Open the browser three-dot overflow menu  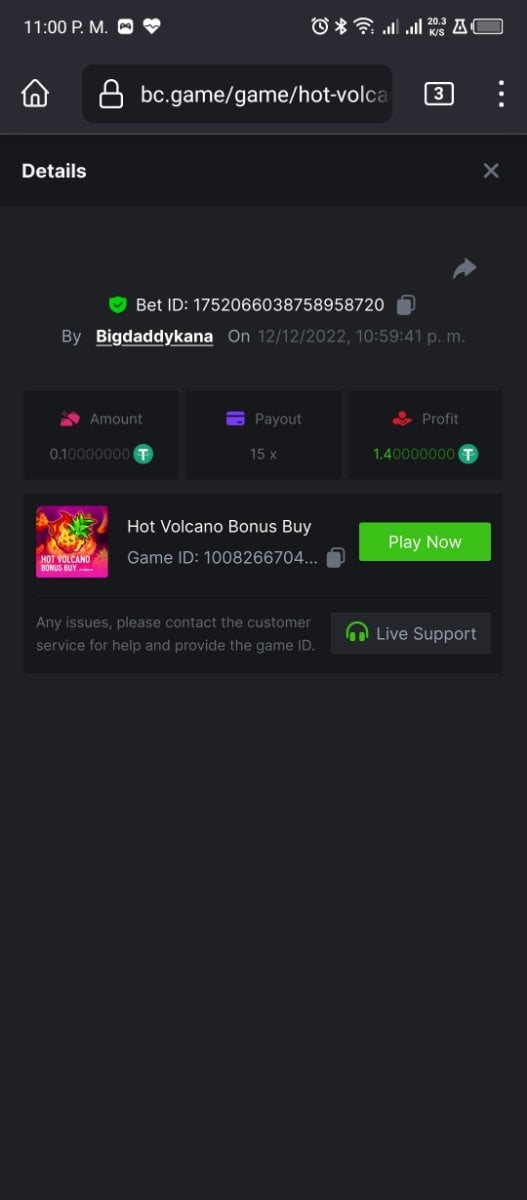(x=501, y=94)
